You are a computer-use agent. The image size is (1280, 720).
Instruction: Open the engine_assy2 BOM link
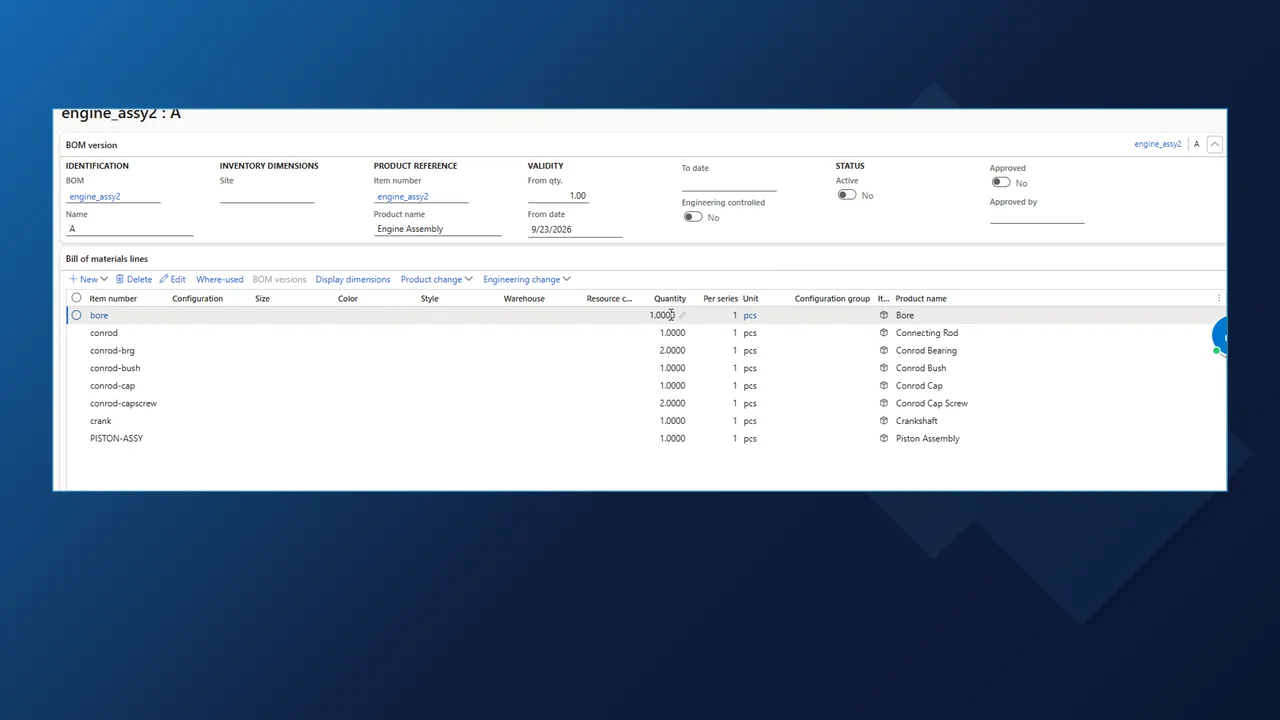pos(95,197)
